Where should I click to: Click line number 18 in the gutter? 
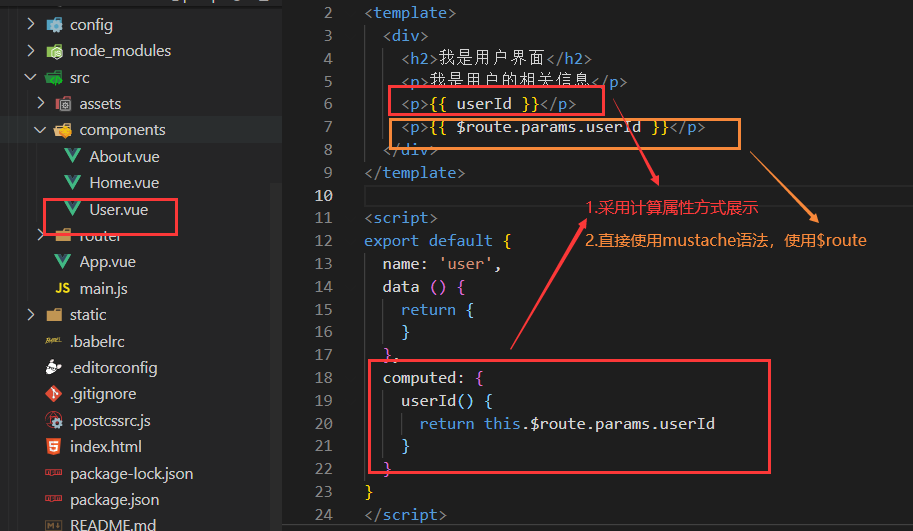(x=324, y=378)
